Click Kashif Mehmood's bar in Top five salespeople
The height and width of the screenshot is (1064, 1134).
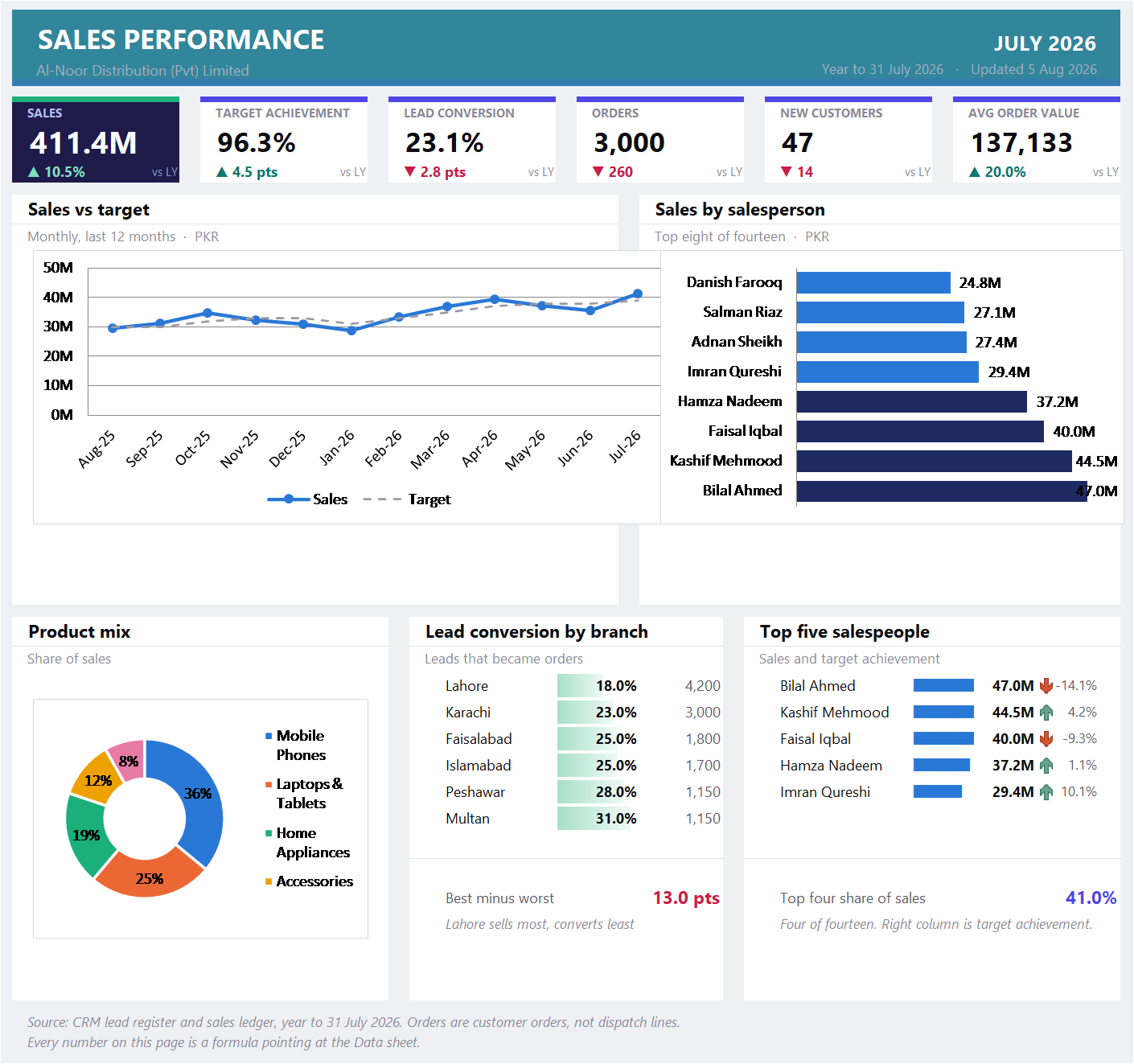[x=943, y=713]
